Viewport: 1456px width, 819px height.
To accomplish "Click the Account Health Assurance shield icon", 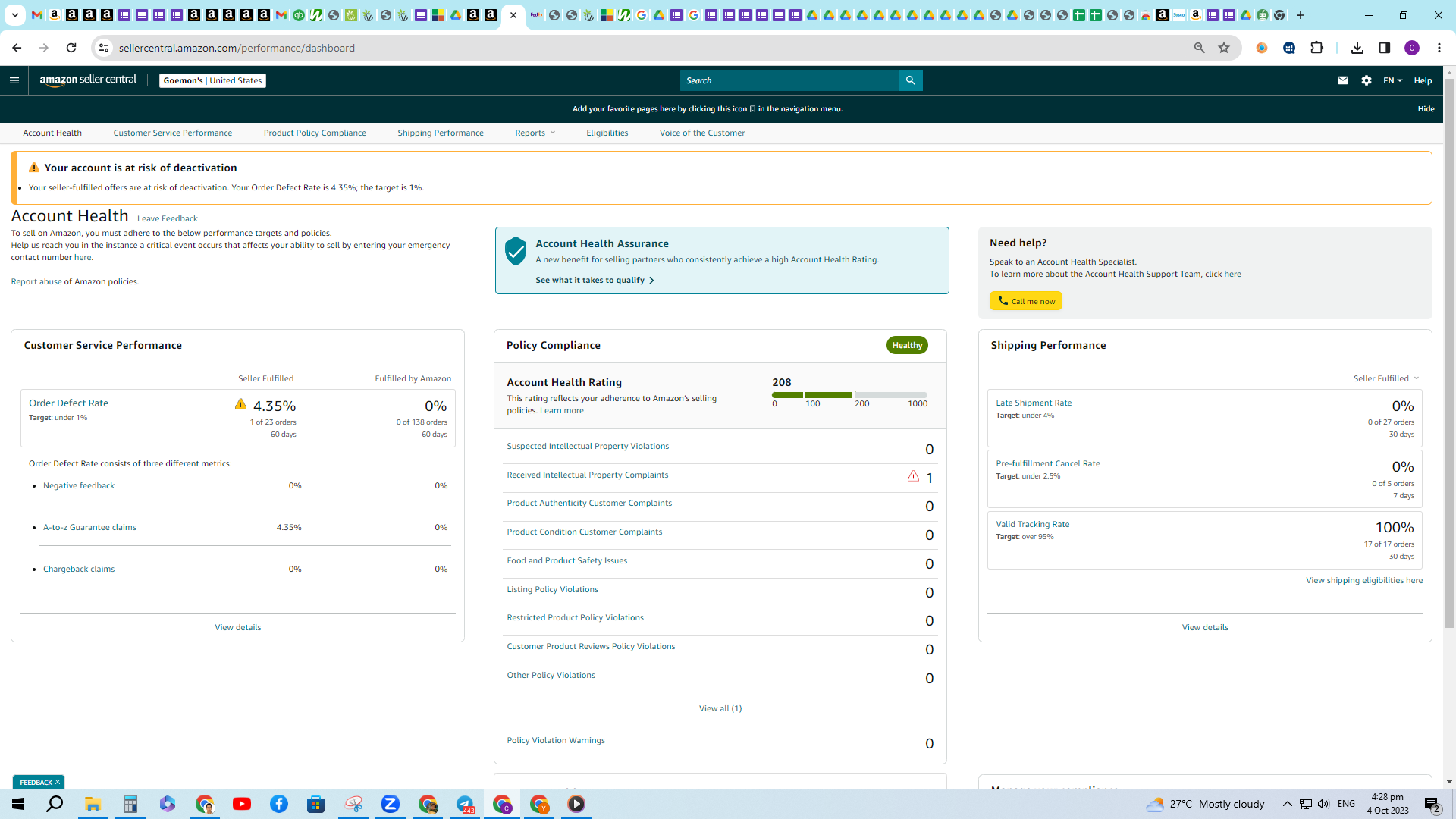I will click(516, 251).
